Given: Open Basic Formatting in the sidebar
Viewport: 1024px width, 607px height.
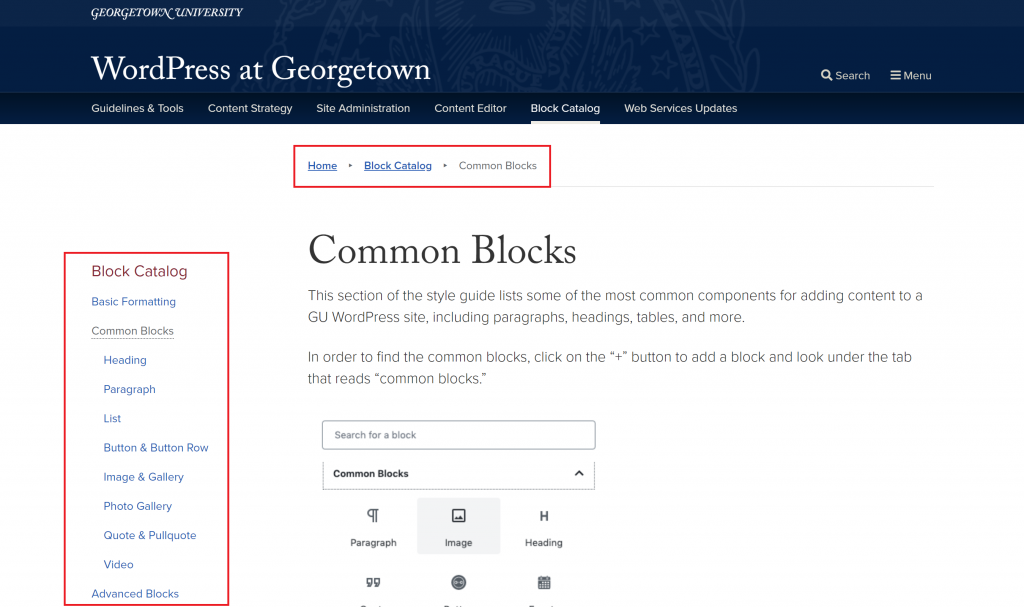Looking at the screenshot, I should pyautogui.click(x=133, y=302).
